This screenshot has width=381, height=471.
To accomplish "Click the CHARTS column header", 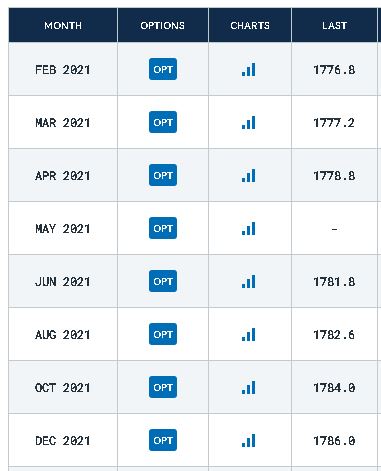I will click(250, 25).
